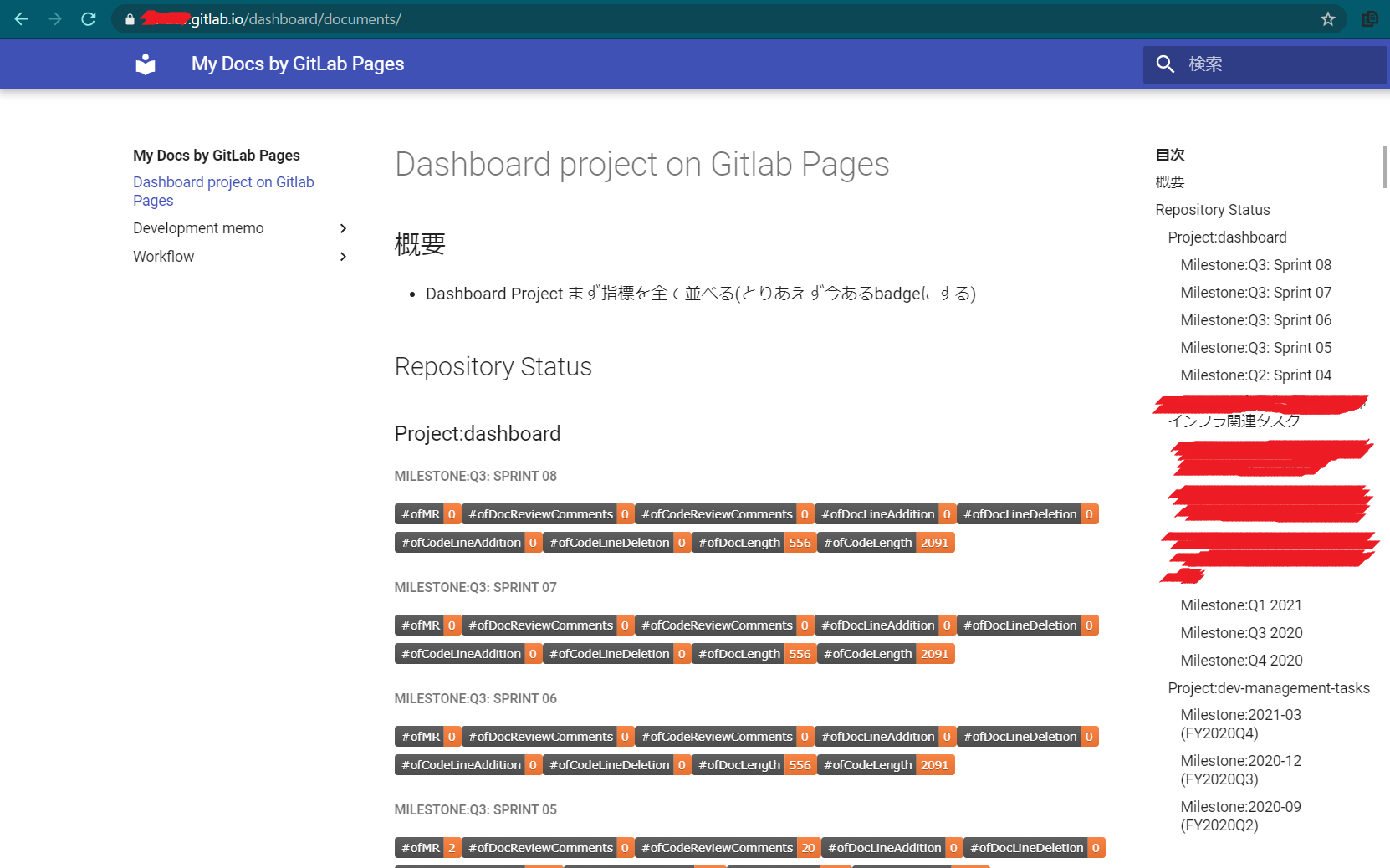Reload the page with the refresh icon
This screenshot has width=1390, height=868.
pyautogui.click(x=89, y=18)
